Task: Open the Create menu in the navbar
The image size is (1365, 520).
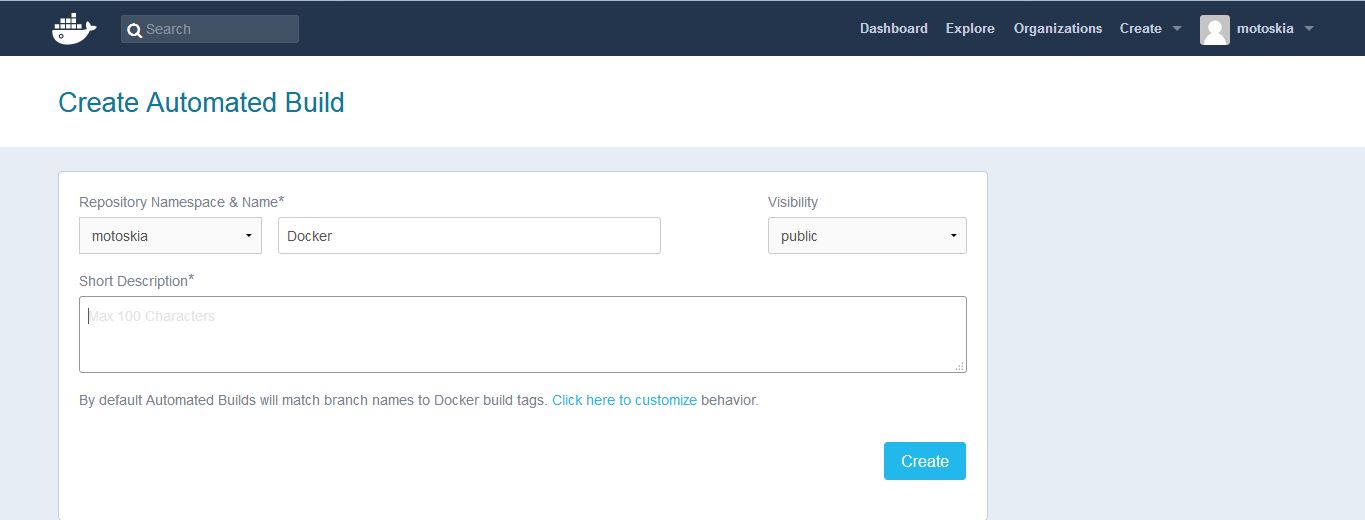Action: 1140,29
